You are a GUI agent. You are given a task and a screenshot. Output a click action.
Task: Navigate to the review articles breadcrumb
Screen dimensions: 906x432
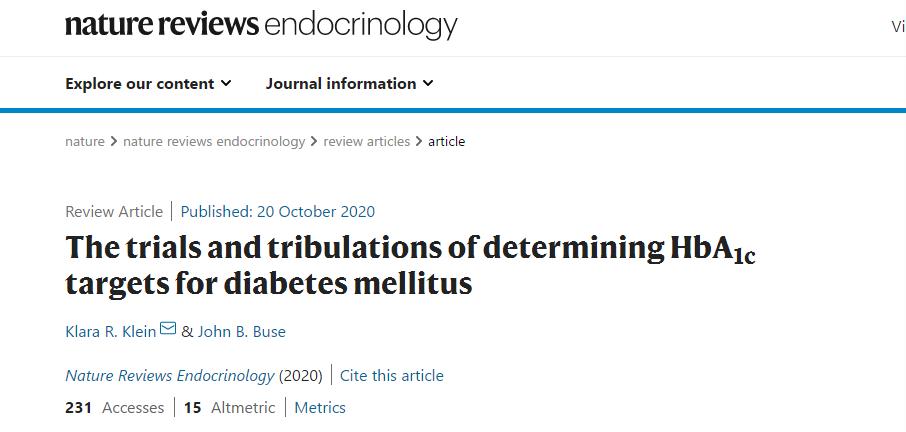tap(367, 141)
